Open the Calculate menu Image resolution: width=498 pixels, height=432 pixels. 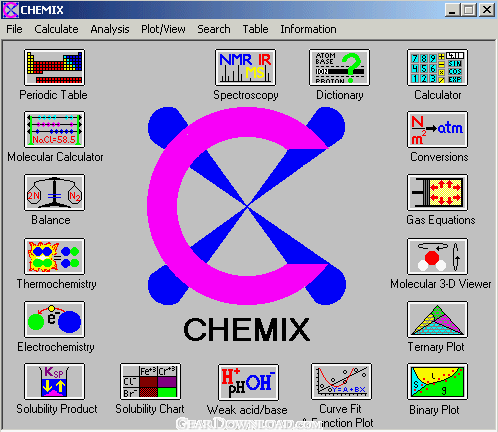[x=56, y=29]
